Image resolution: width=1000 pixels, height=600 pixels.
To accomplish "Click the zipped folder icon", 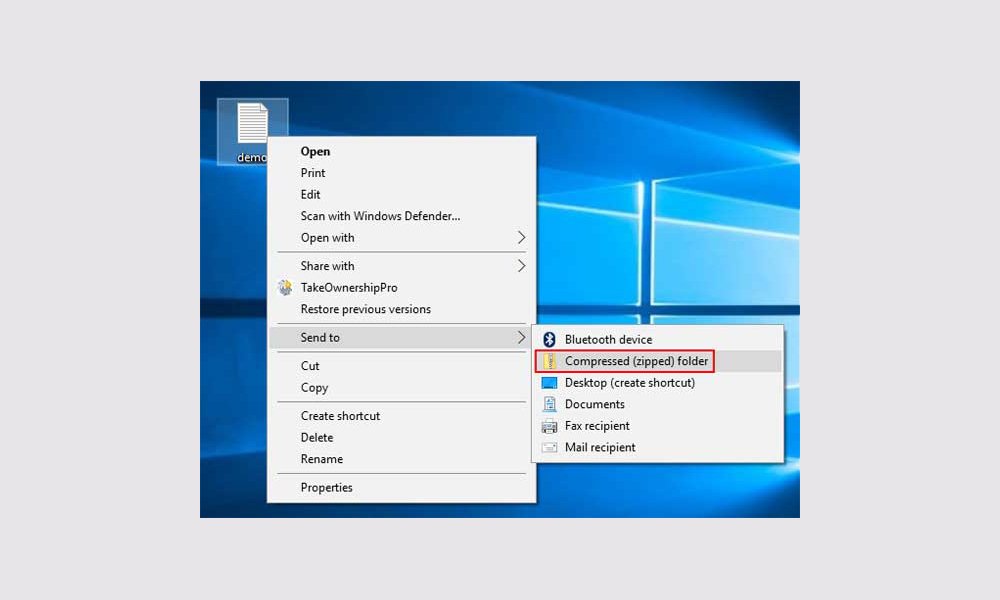I will (549, 362).
